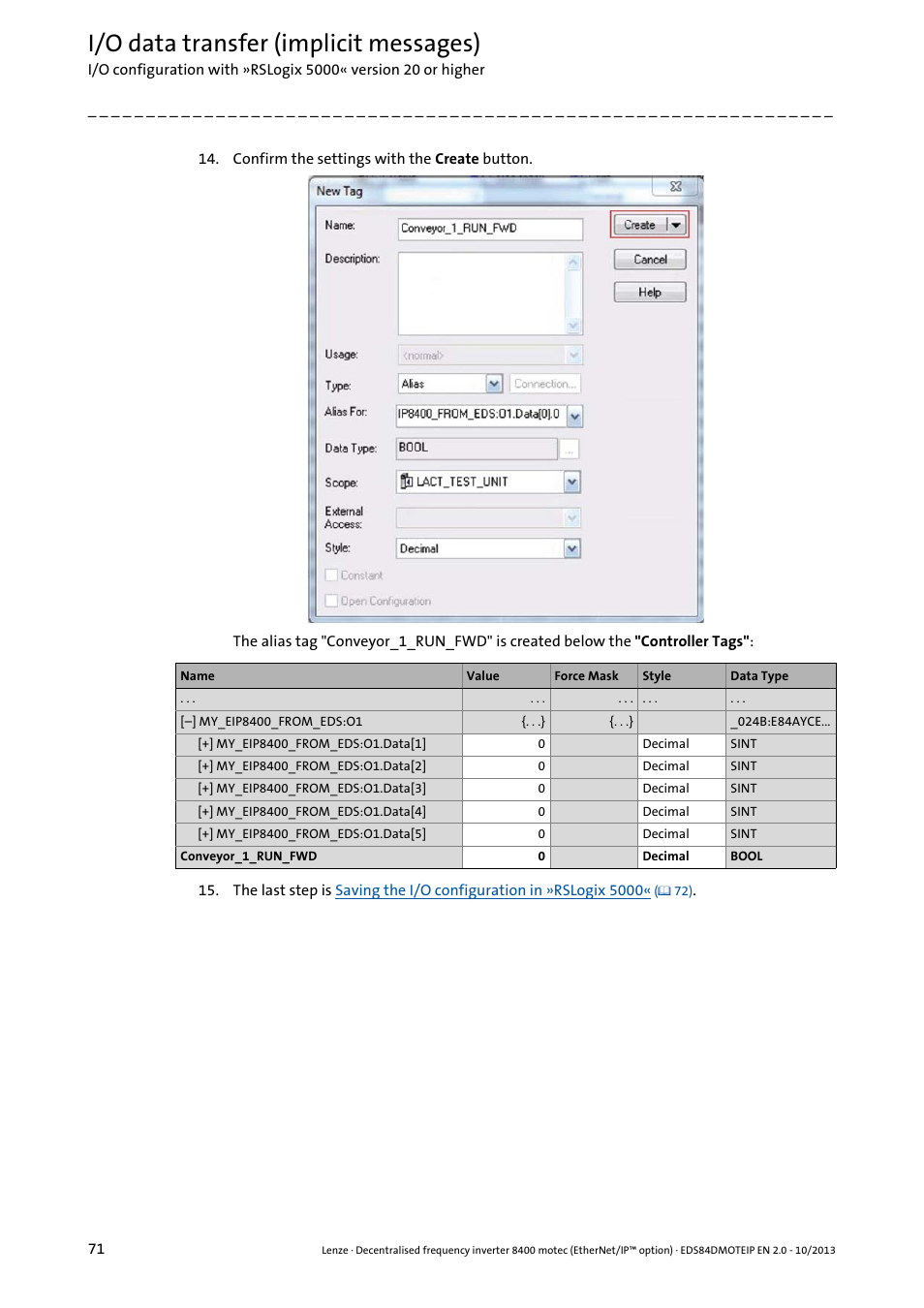Click the Decimal style cell in Data[3] row
The height and width of the screenshot is (1308, 924).
click(x=682, y=789)
